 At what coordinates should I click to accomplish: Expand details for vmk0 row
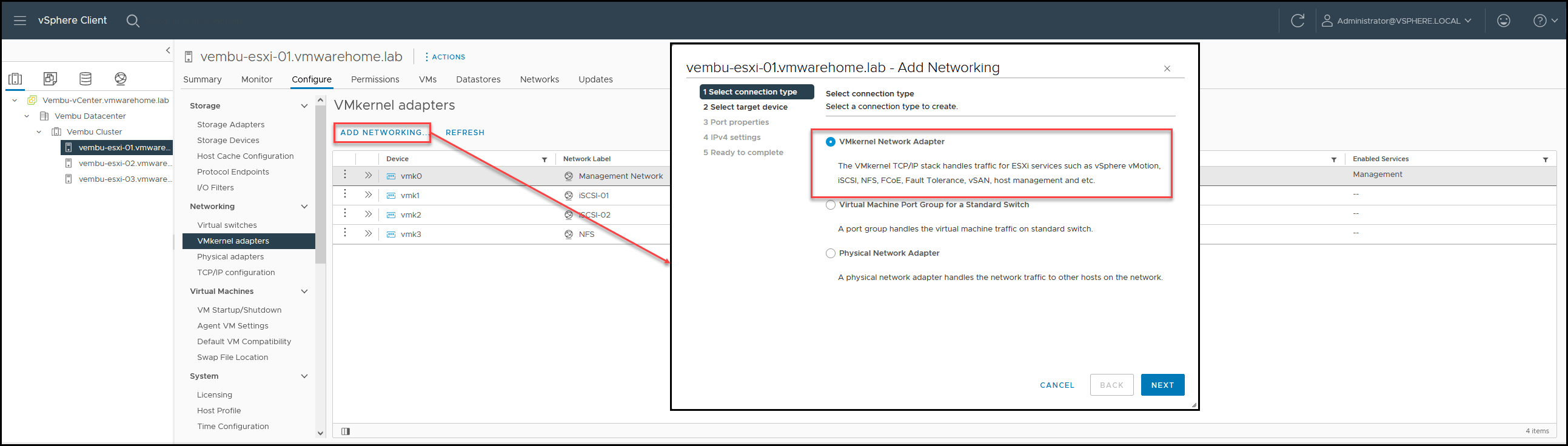(368, 175)
